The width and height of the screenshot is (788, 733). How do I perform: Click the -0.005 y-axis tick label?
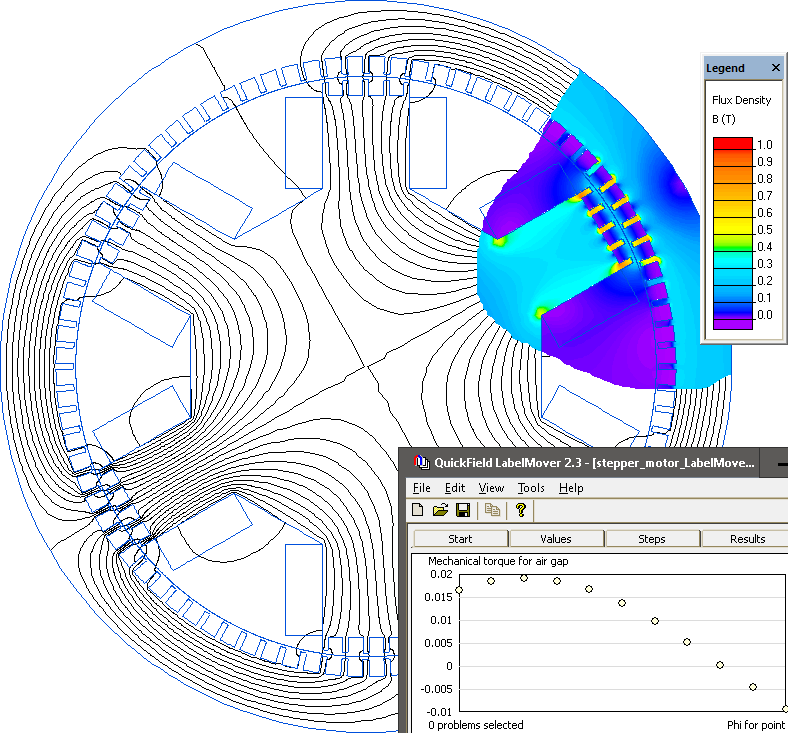(x=436, y=689)
